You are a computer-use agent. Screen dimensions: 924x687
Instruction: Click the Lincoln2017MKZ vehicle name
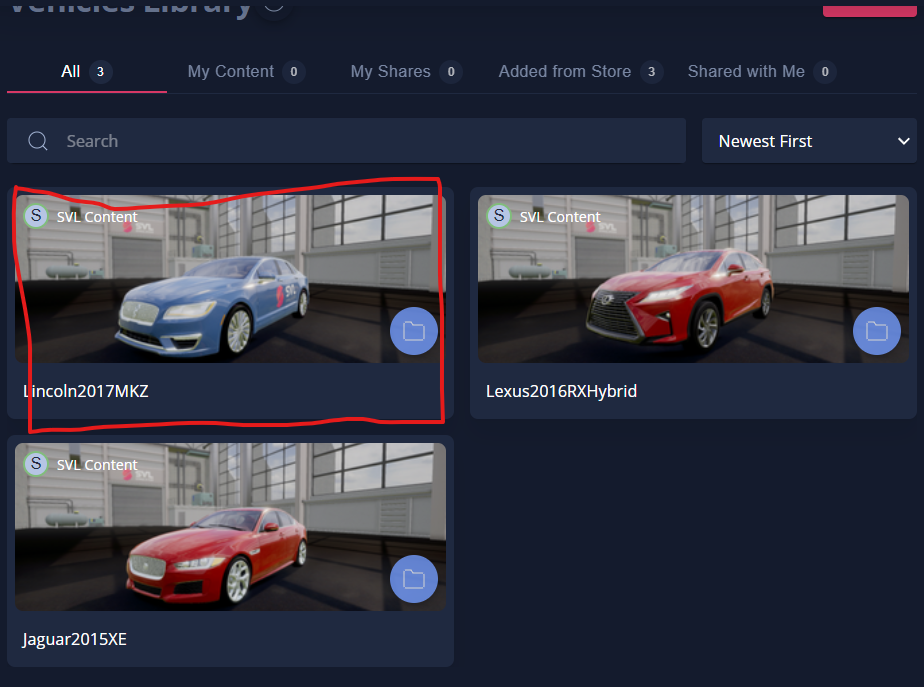(x=85, y=391)
